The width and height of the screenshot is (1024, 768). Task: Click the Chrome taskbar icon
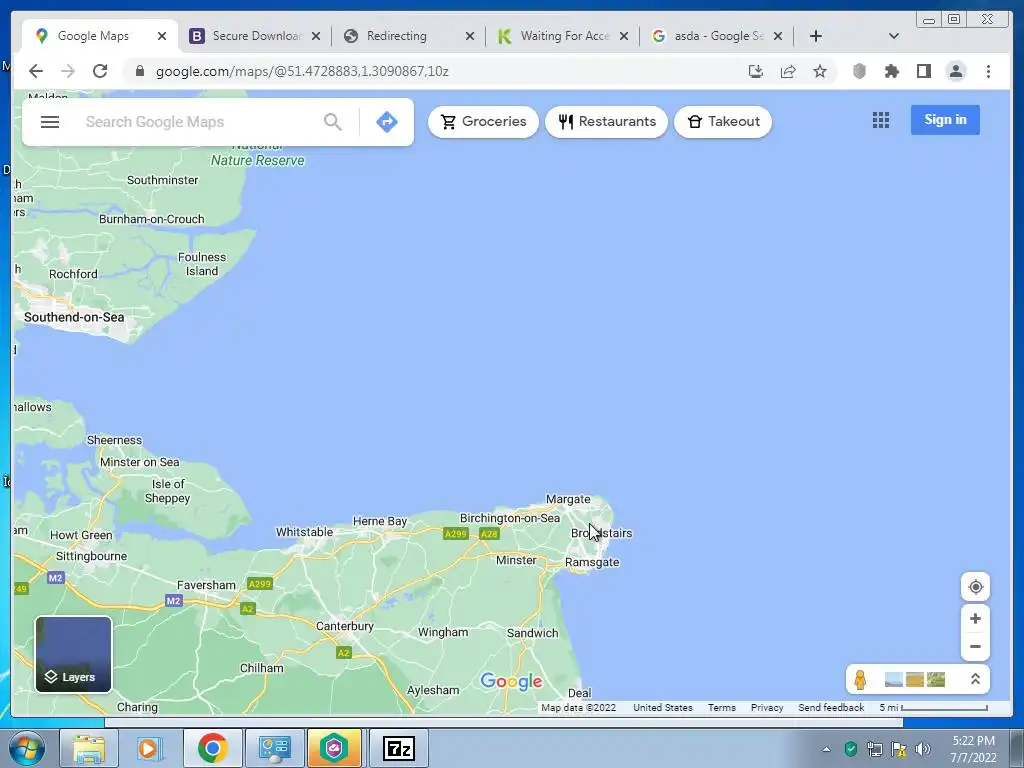212,748
